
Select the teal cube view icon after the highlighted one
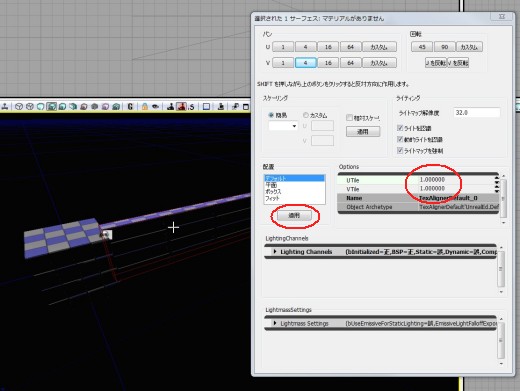(x=62, y=107)
